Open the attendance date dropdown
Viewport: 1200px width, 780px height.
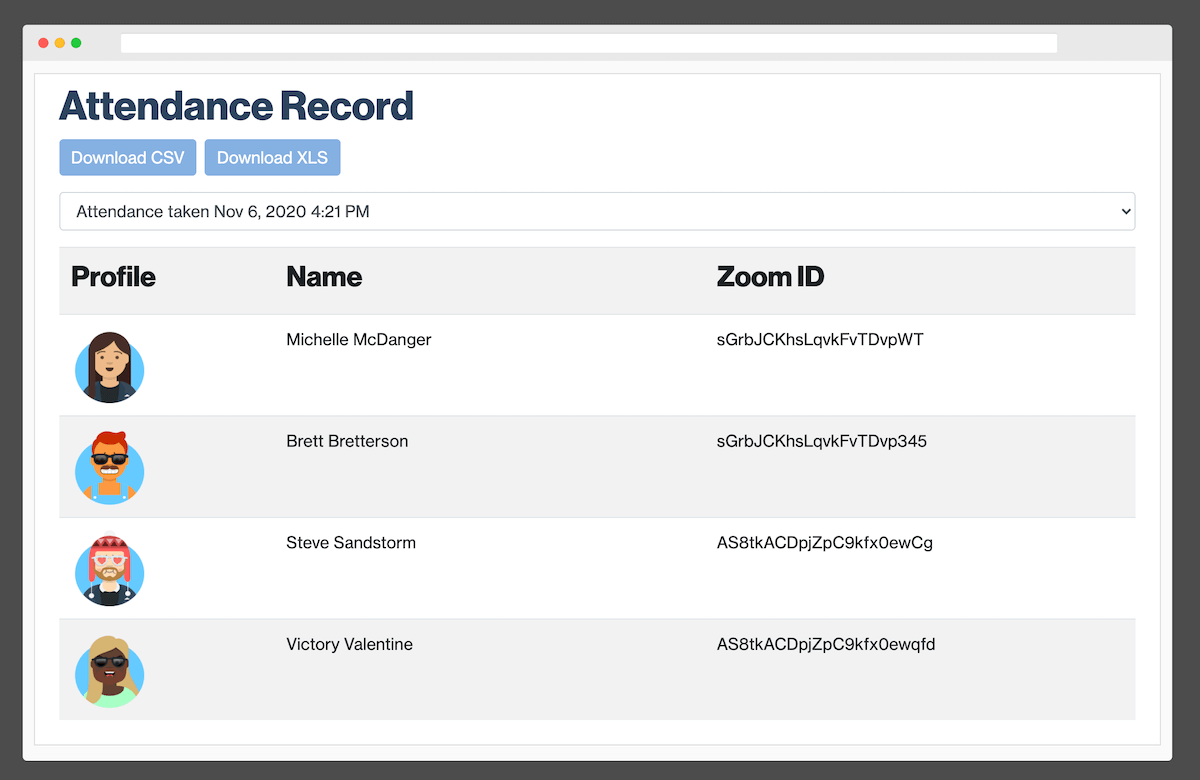coord(597,211)
